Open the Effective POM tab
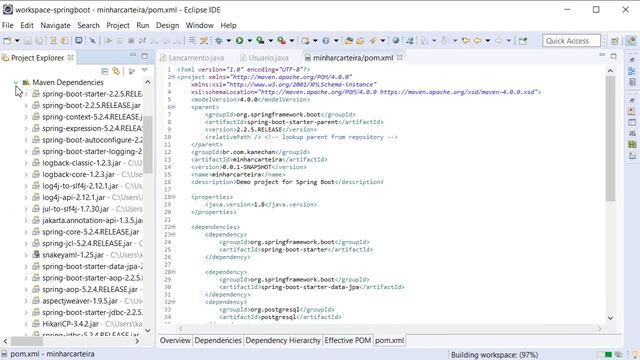 click(x=348, y=340)
